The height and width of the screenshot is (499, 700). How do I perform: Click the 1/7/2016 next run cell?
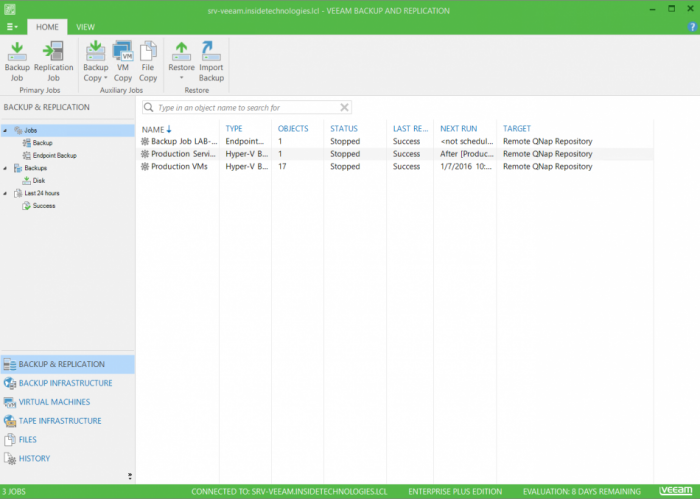(x=466, y=166)
